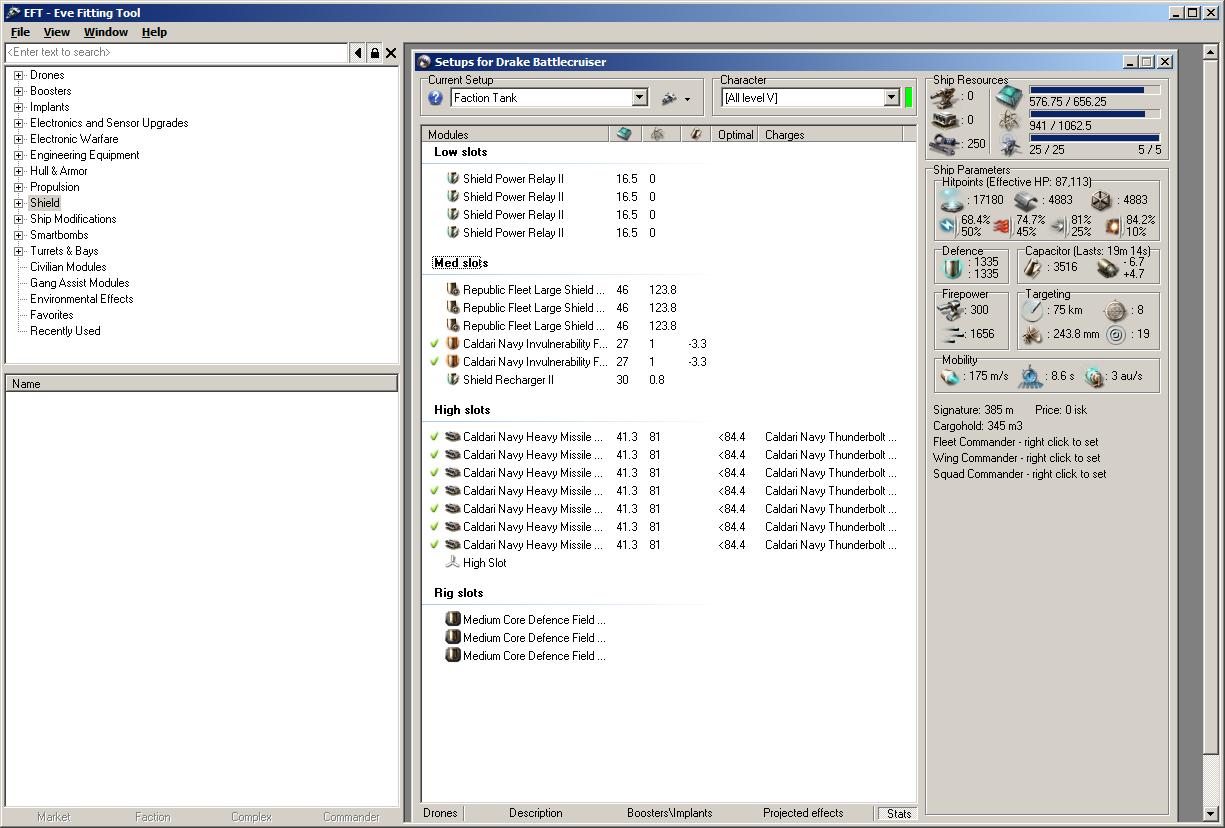
Task: Click the Charges column header
Action: coord(830,134)
